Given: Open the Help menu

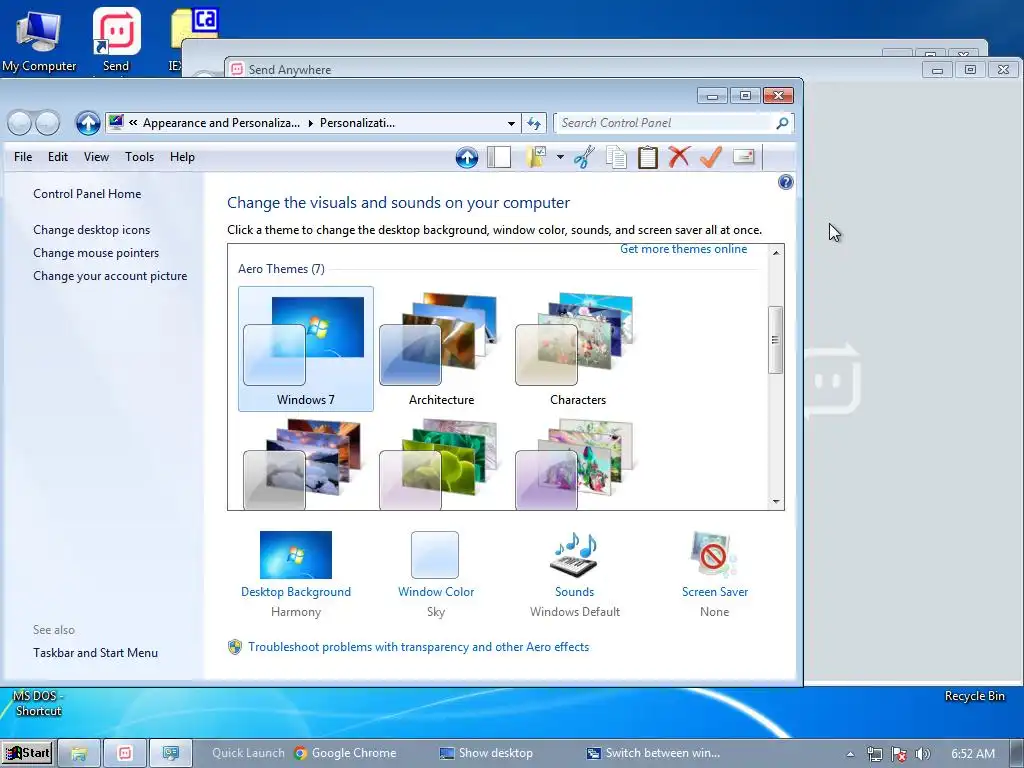Looking at the screenshot, I should click(x=182, y=157).
